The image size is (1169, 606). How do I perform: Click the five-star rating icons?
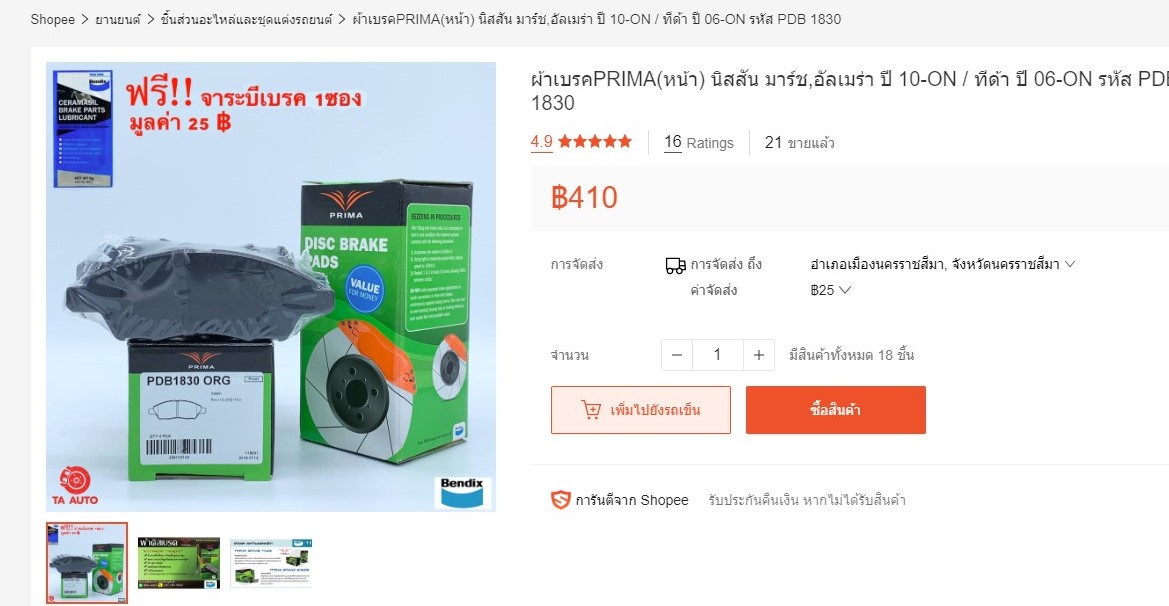(x=595, y=141)
